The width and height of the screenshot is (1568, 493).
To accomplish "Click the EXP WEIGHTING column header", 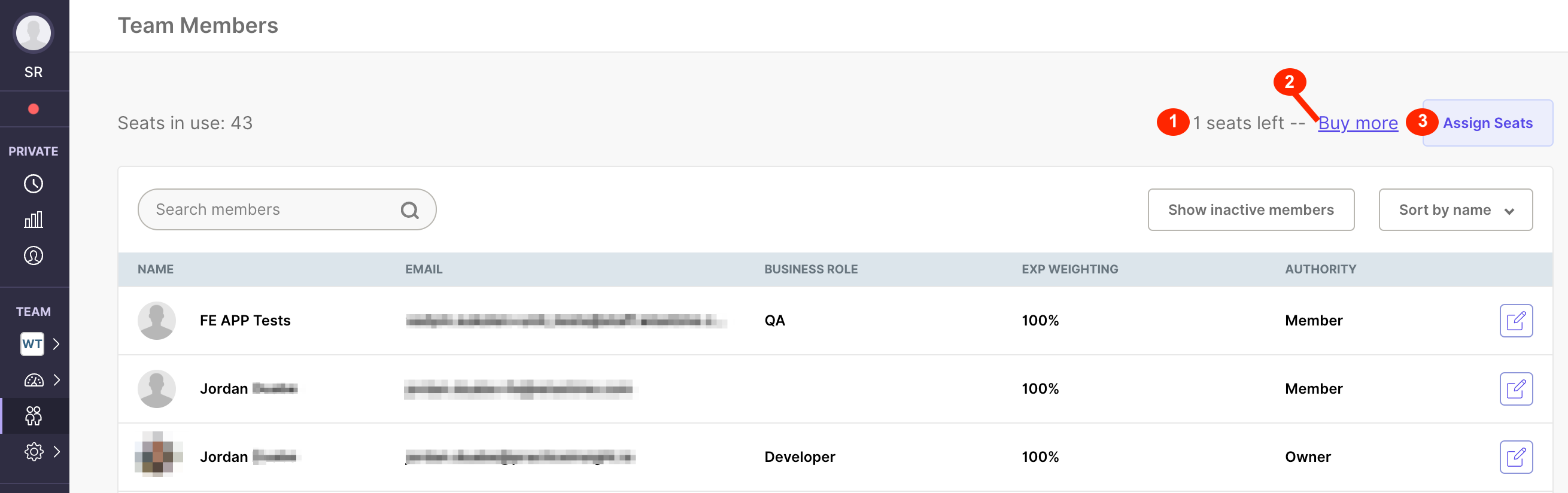I will pyautogui.click(x=1069, y=269).
